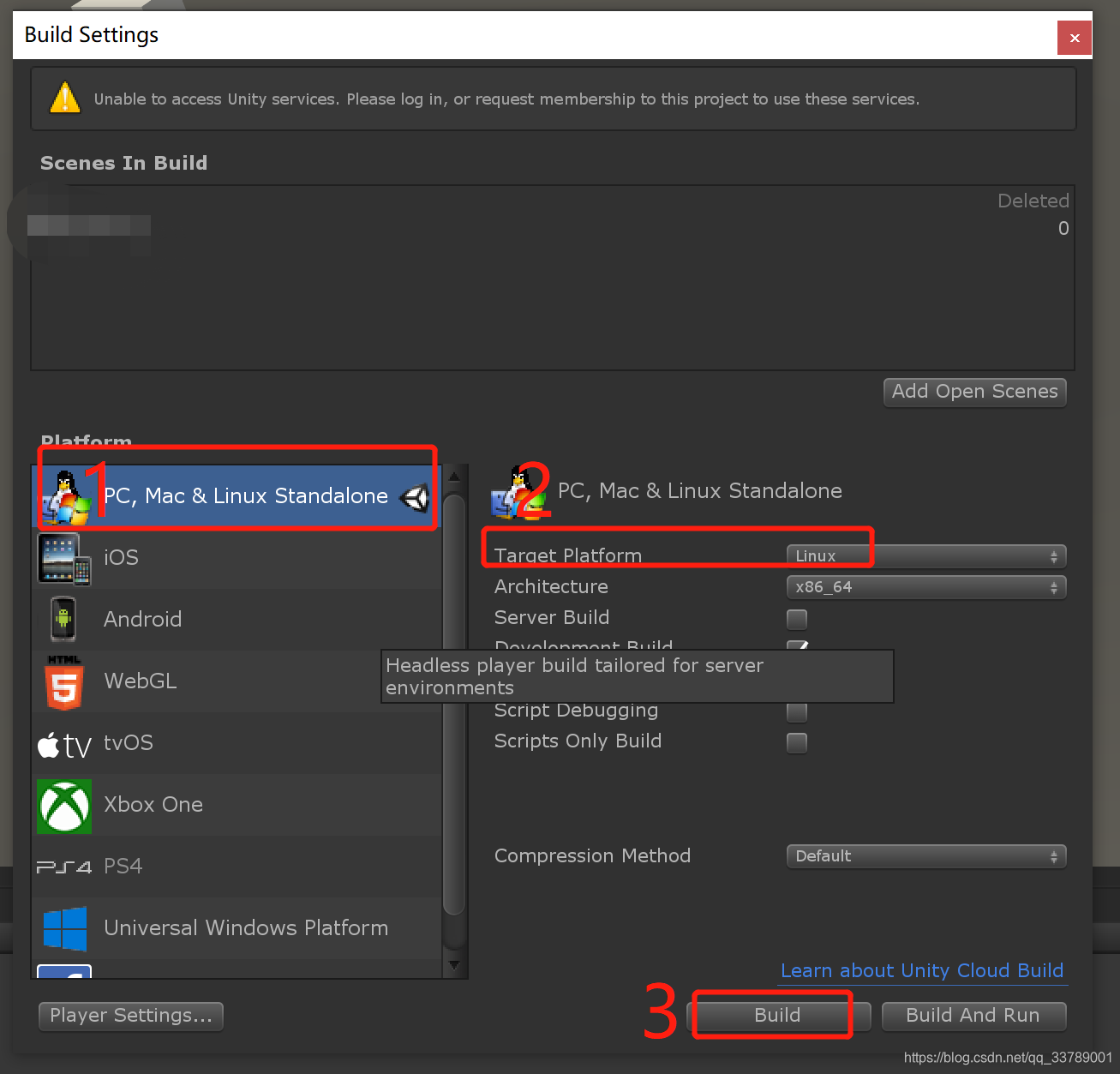Viewport: 1120px width, 1074px height.
Task: Open Learn about Unity Cloud Build link
Action: click(x=922, y=971)
